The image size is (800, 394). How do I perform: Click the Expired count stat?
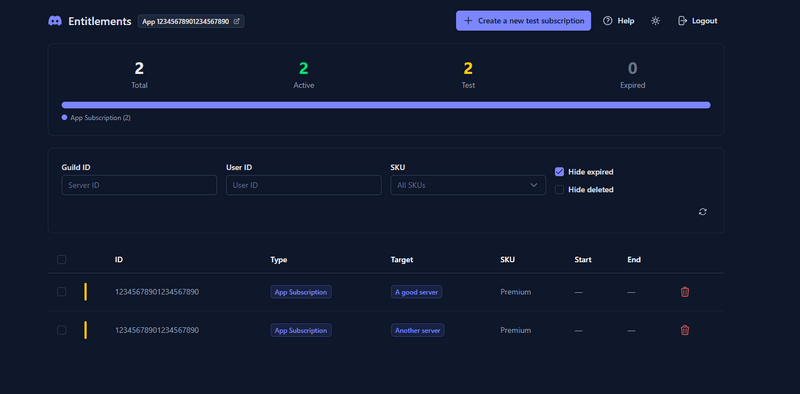(x=633, y=75)
